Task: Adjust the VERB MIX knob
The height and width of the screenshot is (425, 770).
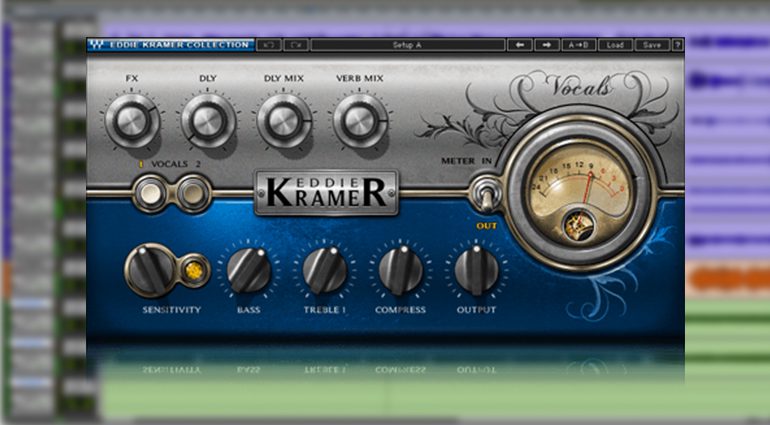Action: point(360,120)
